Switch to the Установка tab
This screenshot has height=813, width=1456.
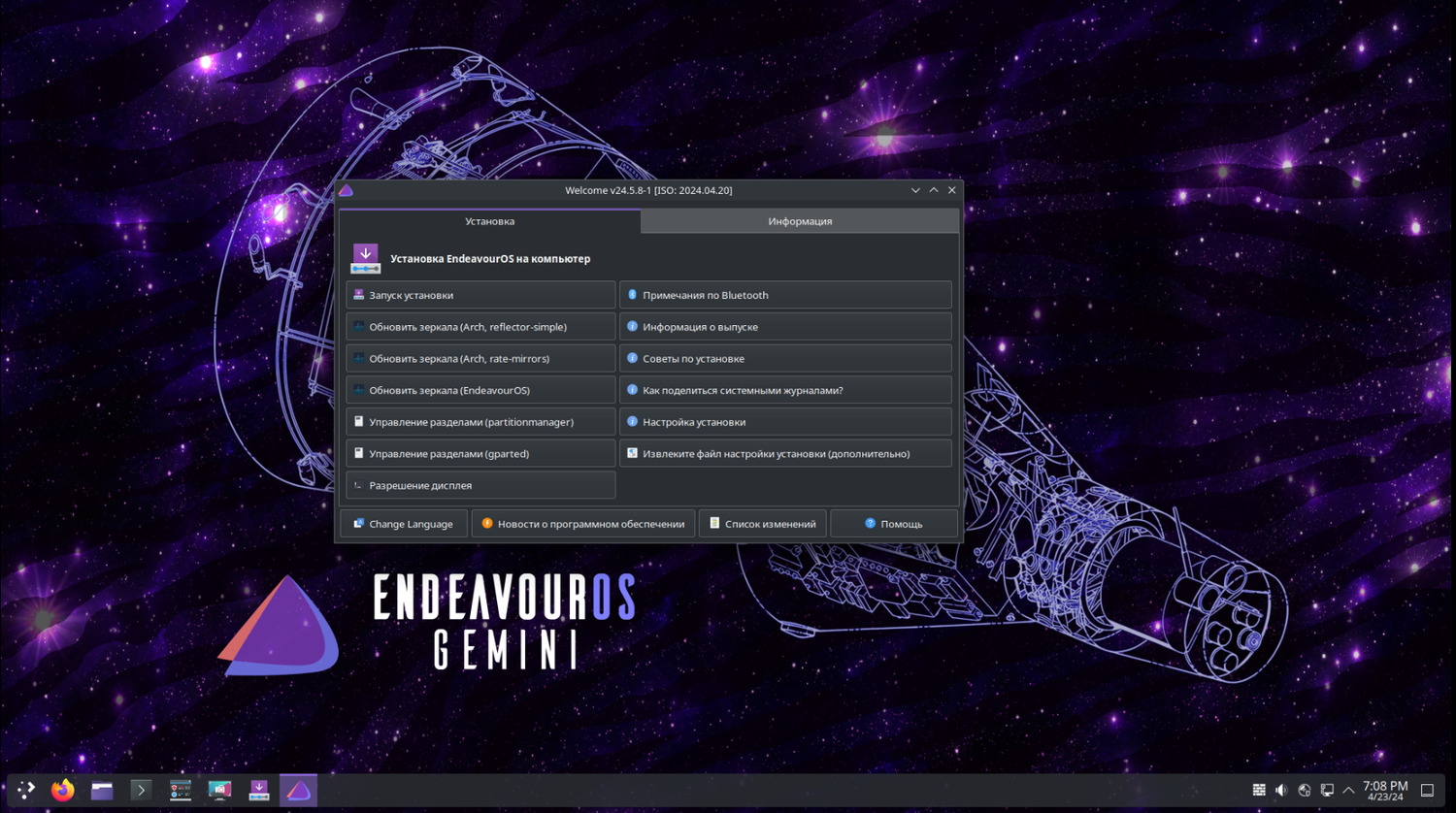click(x=489, y=221)
